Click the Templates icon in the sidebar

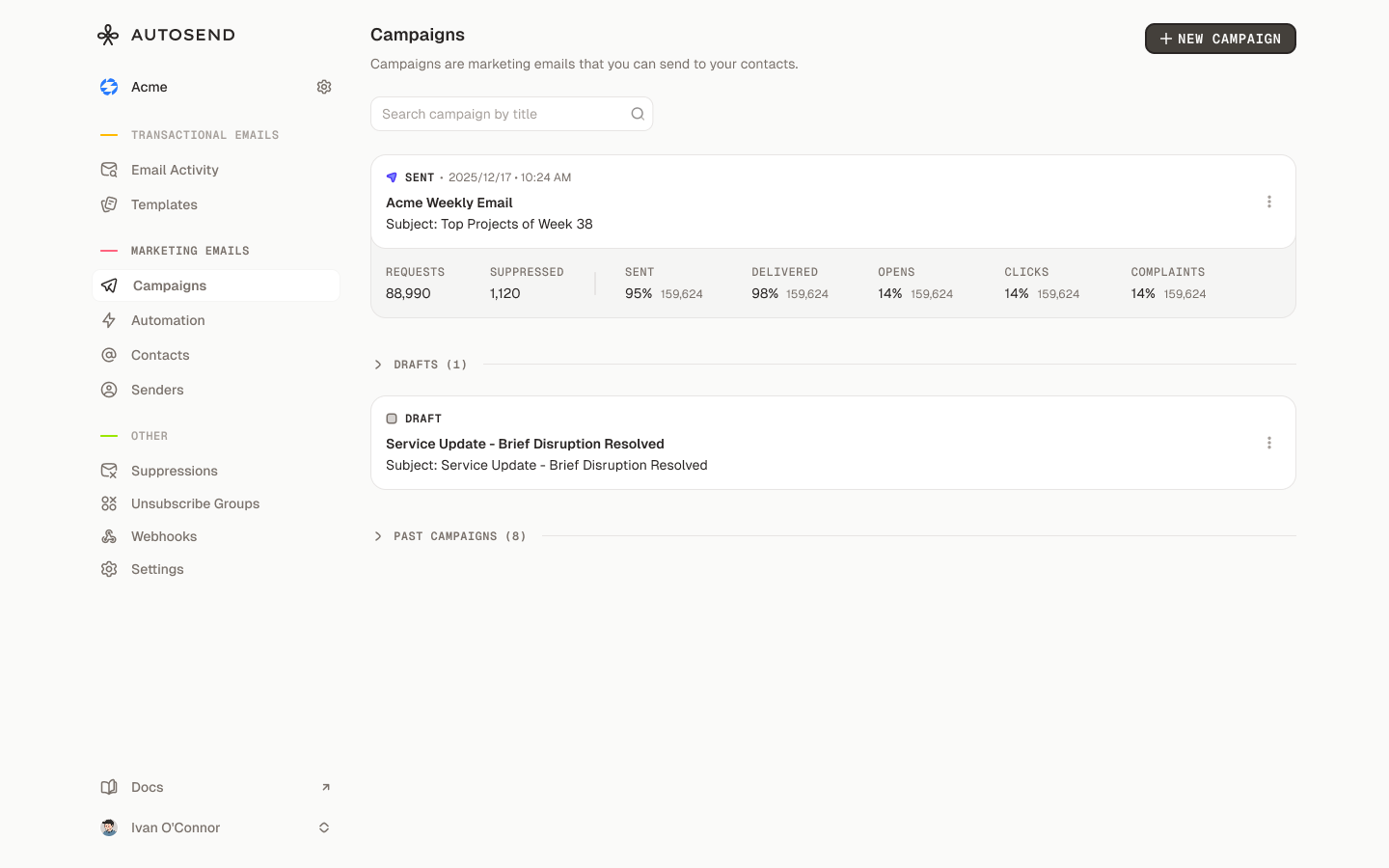(x=108, y=204)
